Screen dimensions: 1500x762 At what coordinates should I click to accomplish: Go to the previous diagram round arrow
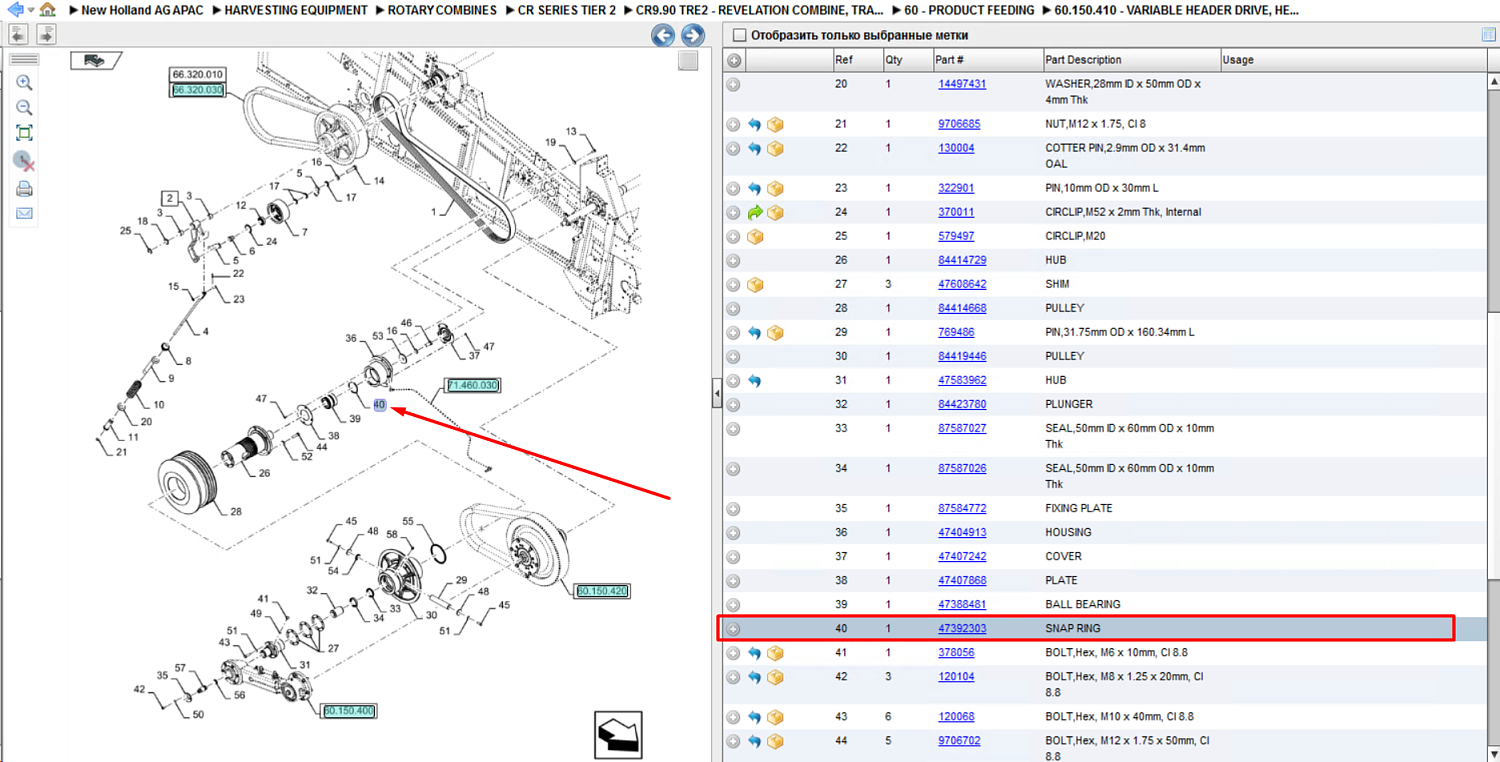click(x=663, y=36)
